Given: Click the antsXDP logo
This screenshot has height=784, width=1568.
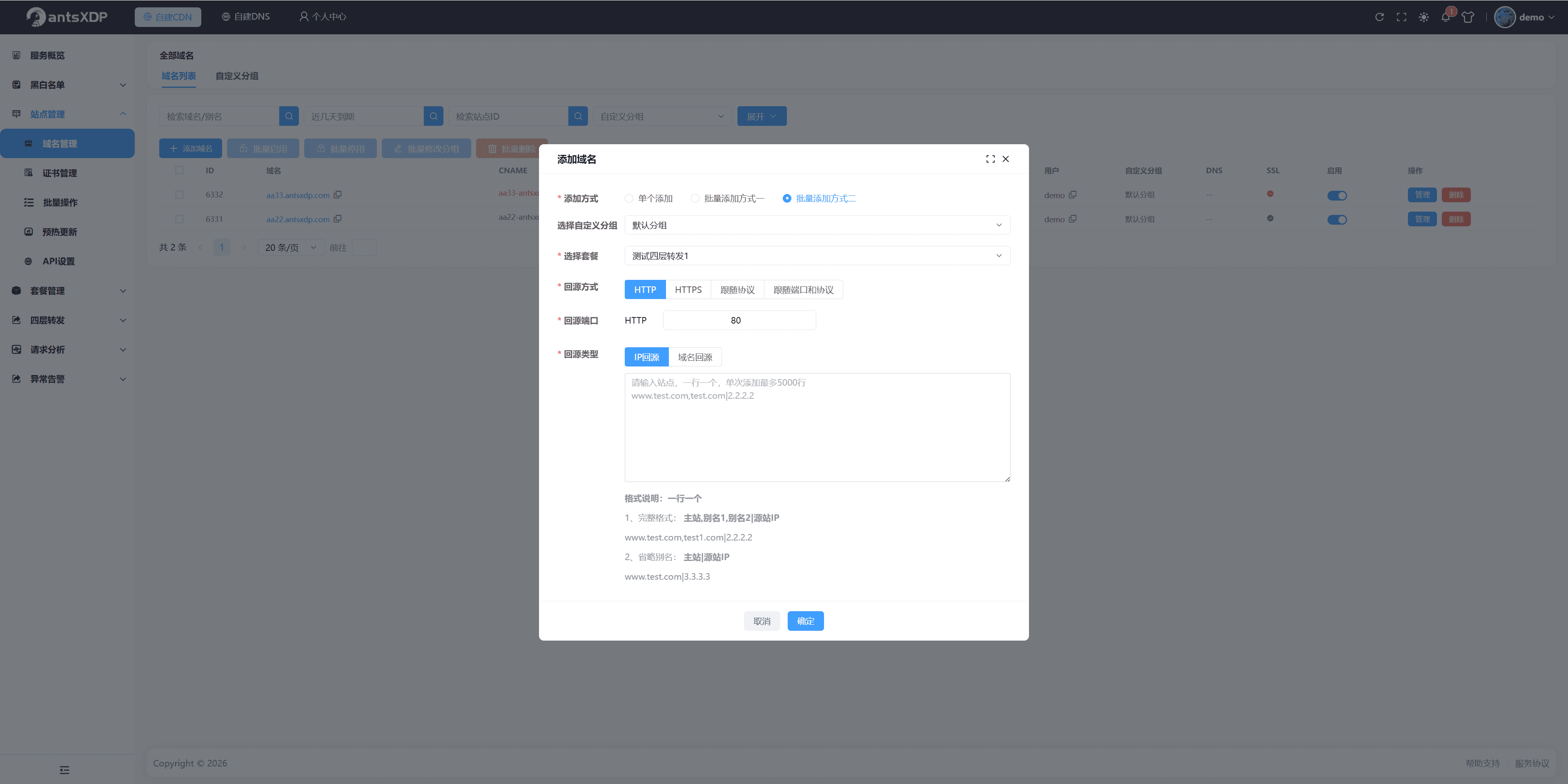Looking at the screenshot, I should (67, 17).
